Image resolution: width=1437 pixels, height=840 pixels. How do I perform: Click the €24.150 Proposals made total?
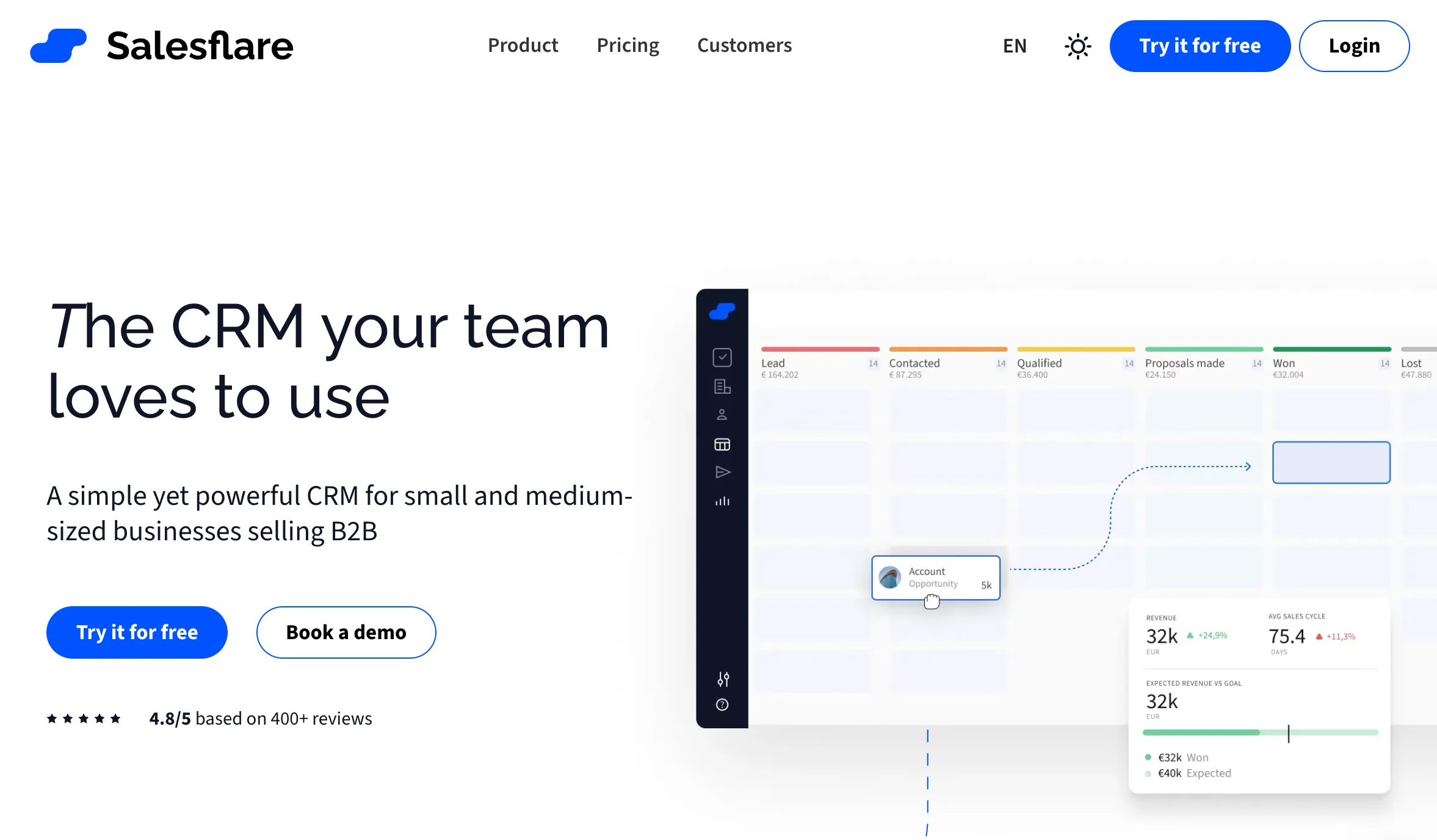click(1160, 375)
